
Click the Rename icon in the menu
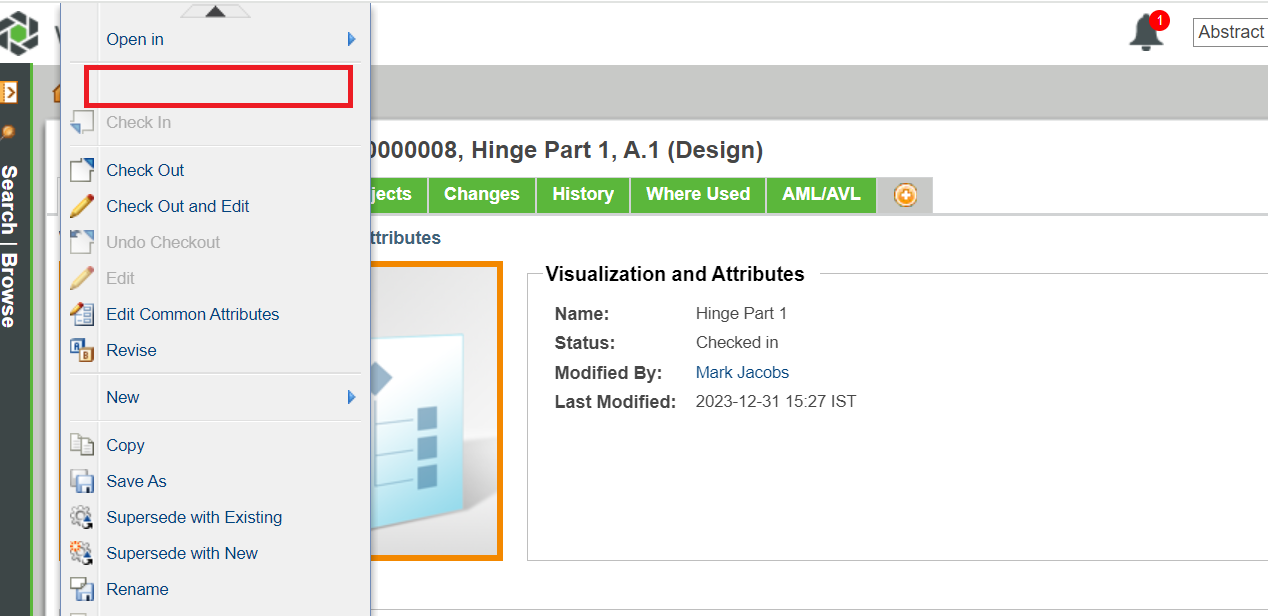[x=84, y=589]
